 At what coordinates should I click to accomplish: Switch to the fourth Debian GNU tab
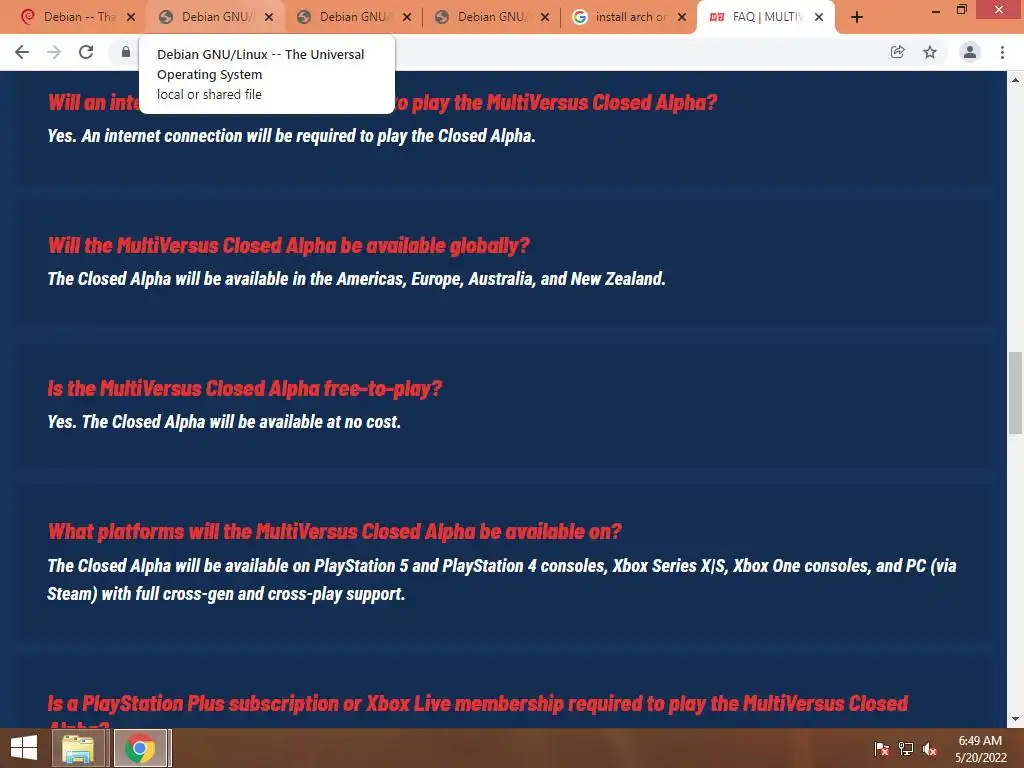[492, 17]
